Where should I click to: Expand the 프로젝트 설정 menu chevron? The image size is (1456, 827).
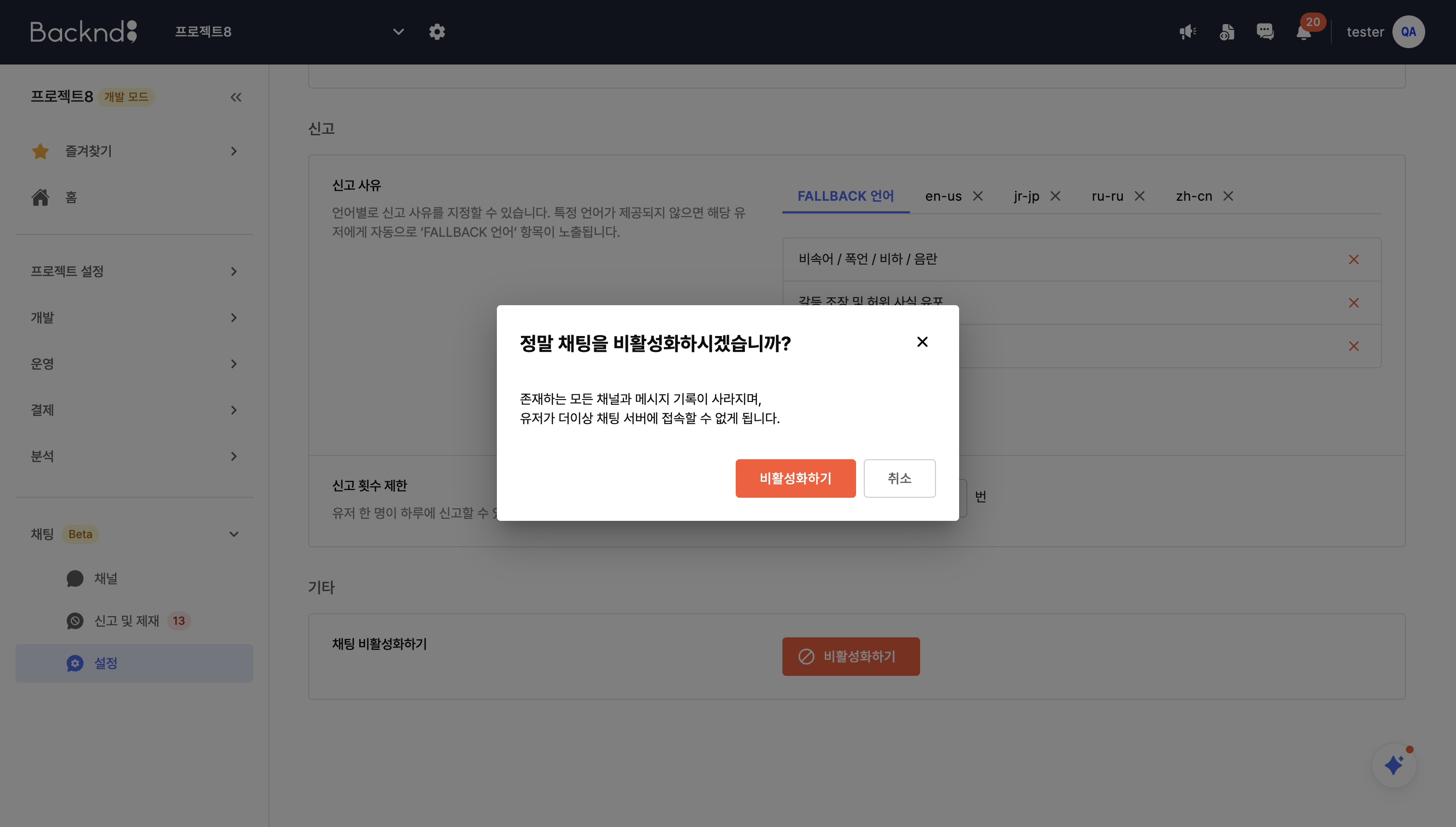coord(234,271)
